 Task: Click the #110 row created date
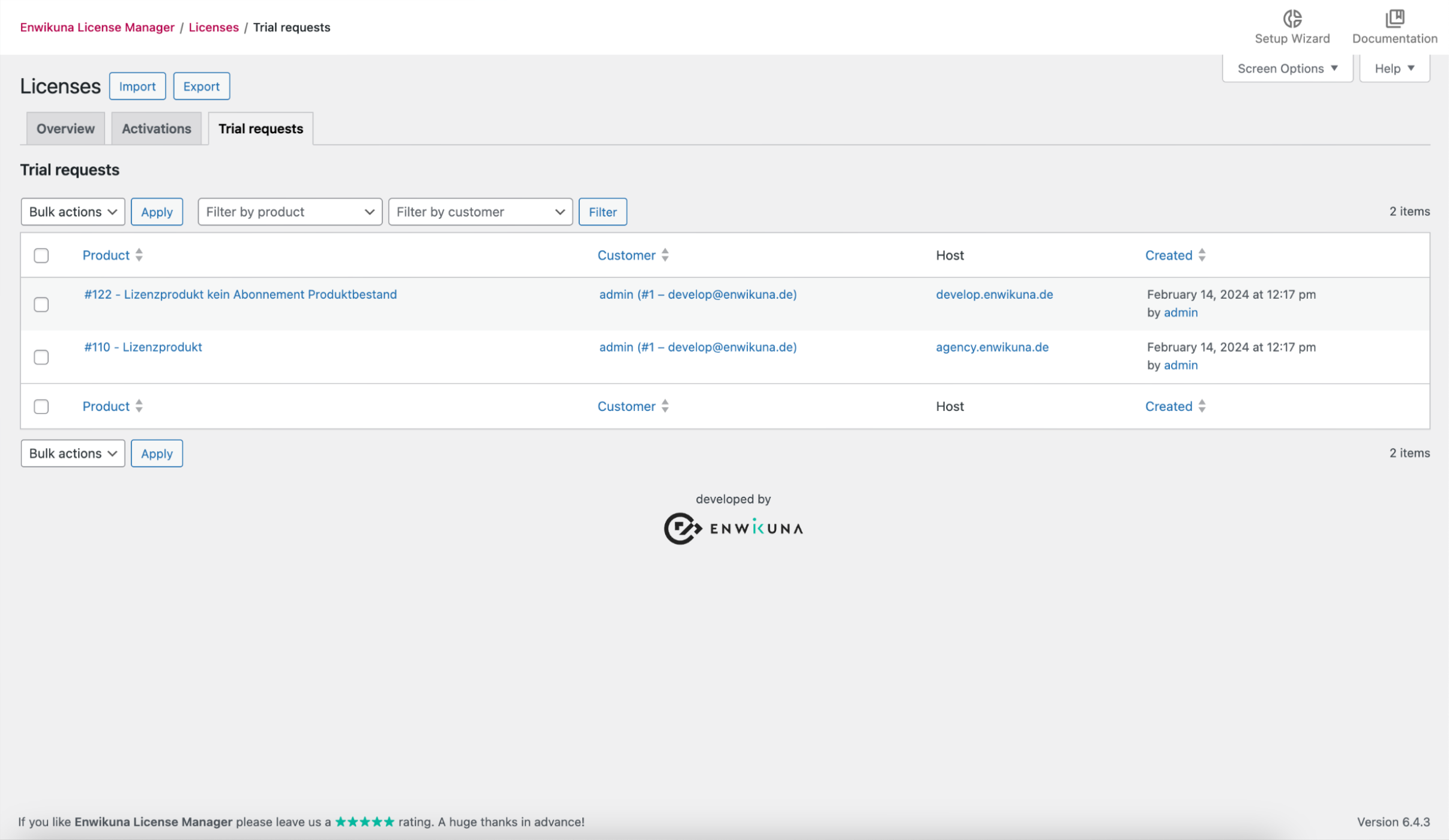tap(1231, 347)
